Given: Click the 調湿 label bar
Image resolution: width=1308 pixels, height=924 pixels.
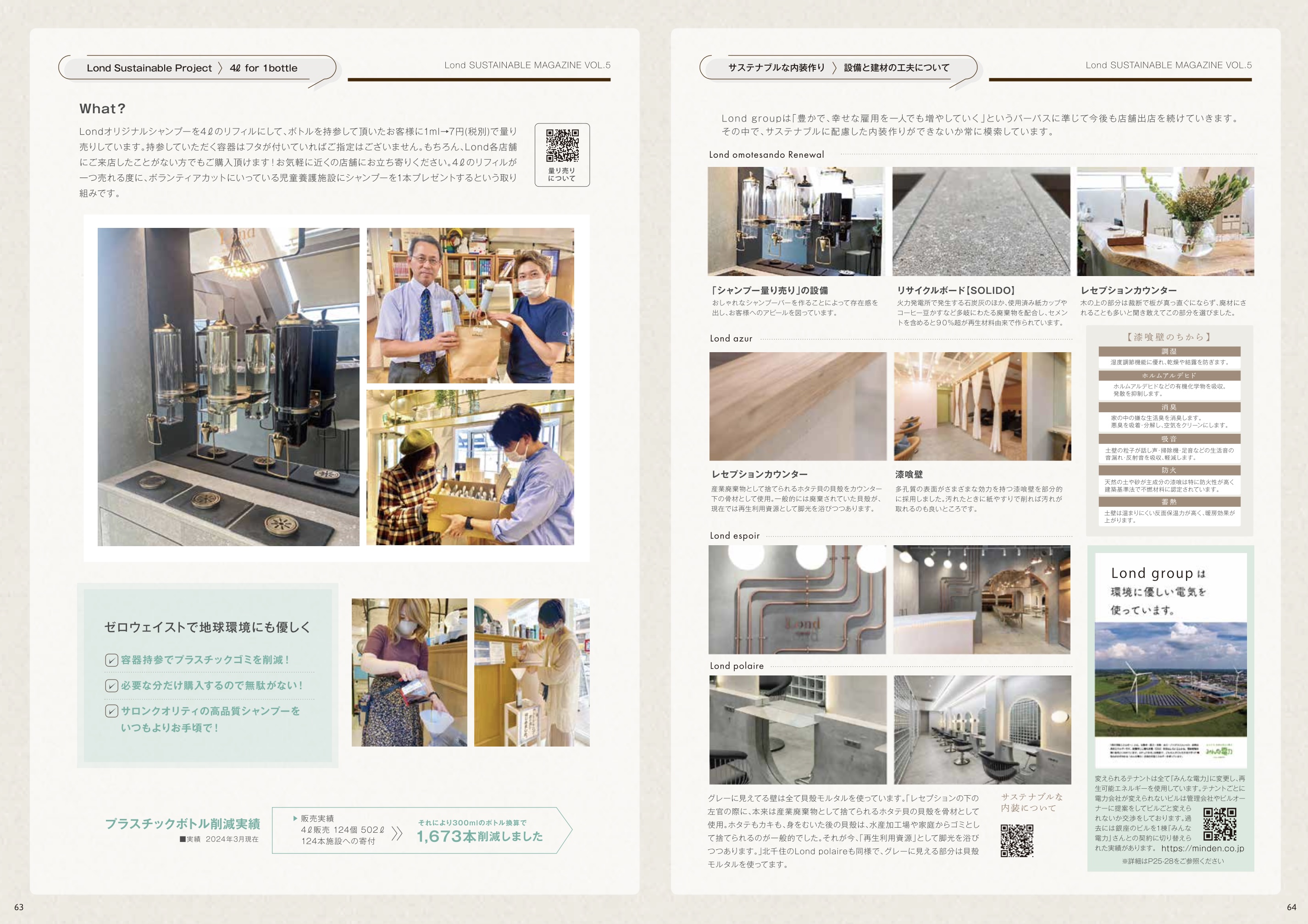Looking at the screenshot, I should (1169, 351).
